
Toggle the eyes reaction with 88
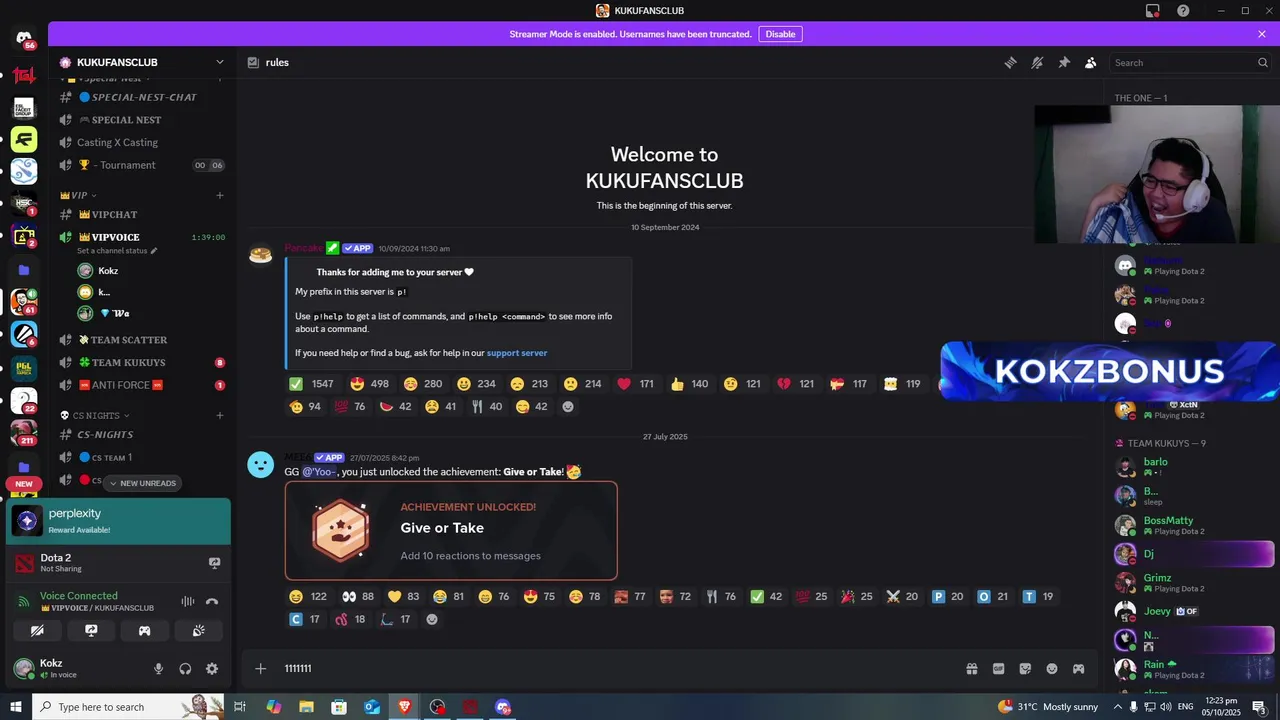click(x=357, y=597)
